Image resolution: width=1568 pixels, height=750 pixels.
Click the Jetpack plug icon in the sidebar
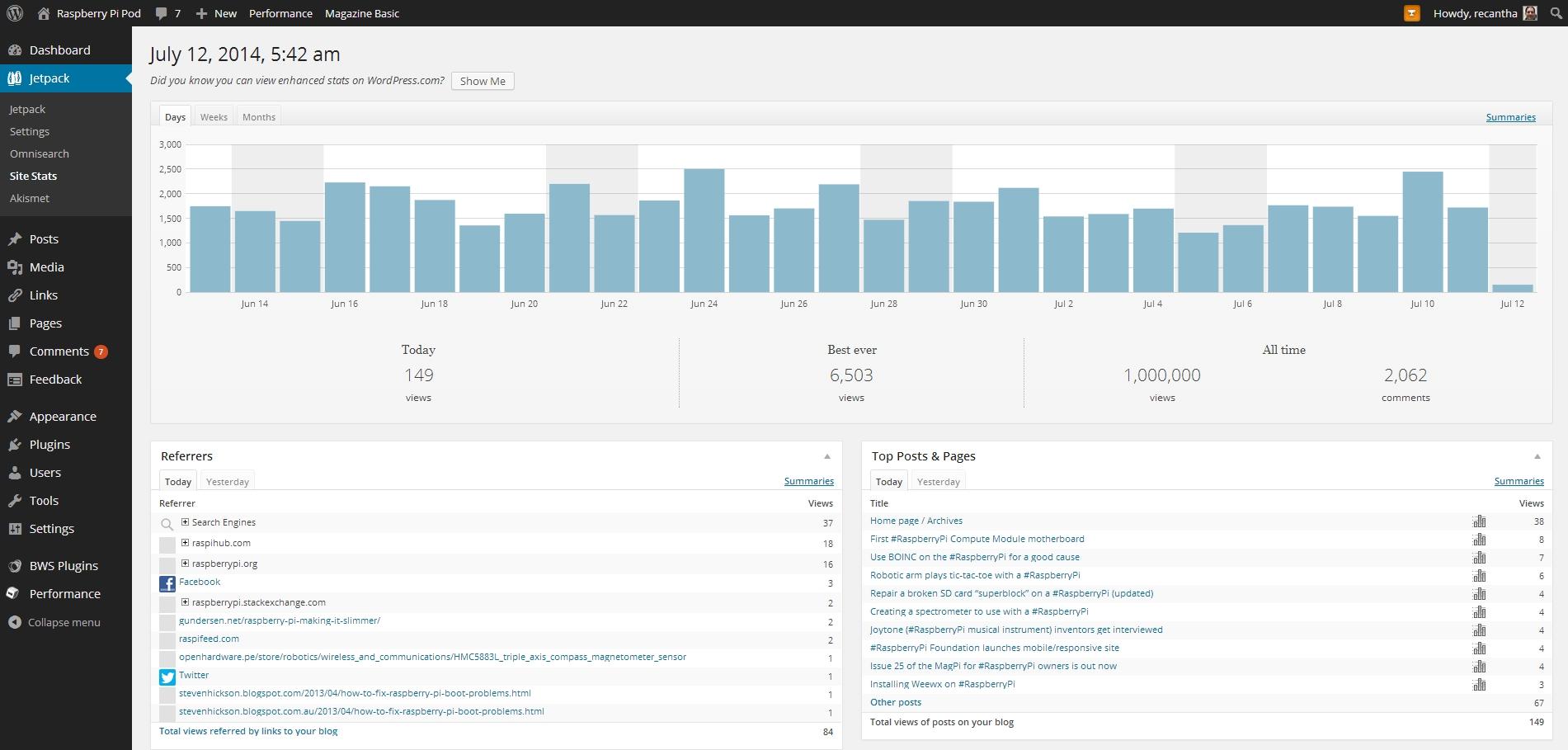click(x=14, y=78)
